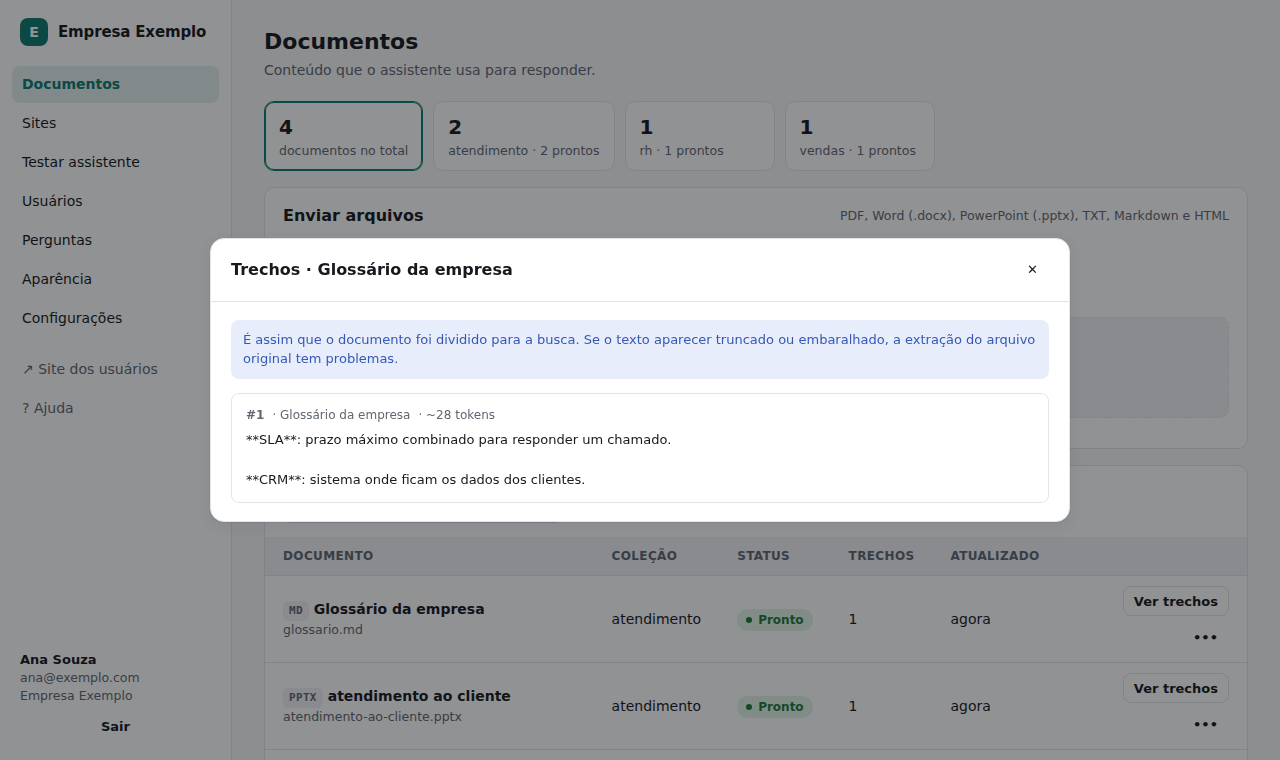Click the blue info notice about document splitting

pos(640,349)
